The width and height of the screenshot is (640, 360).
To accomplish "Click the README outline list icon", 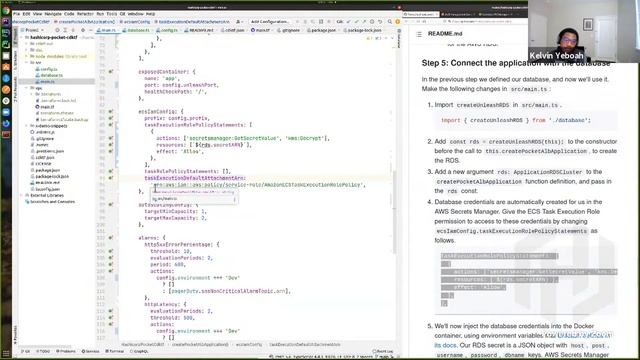I will point(419,34).
